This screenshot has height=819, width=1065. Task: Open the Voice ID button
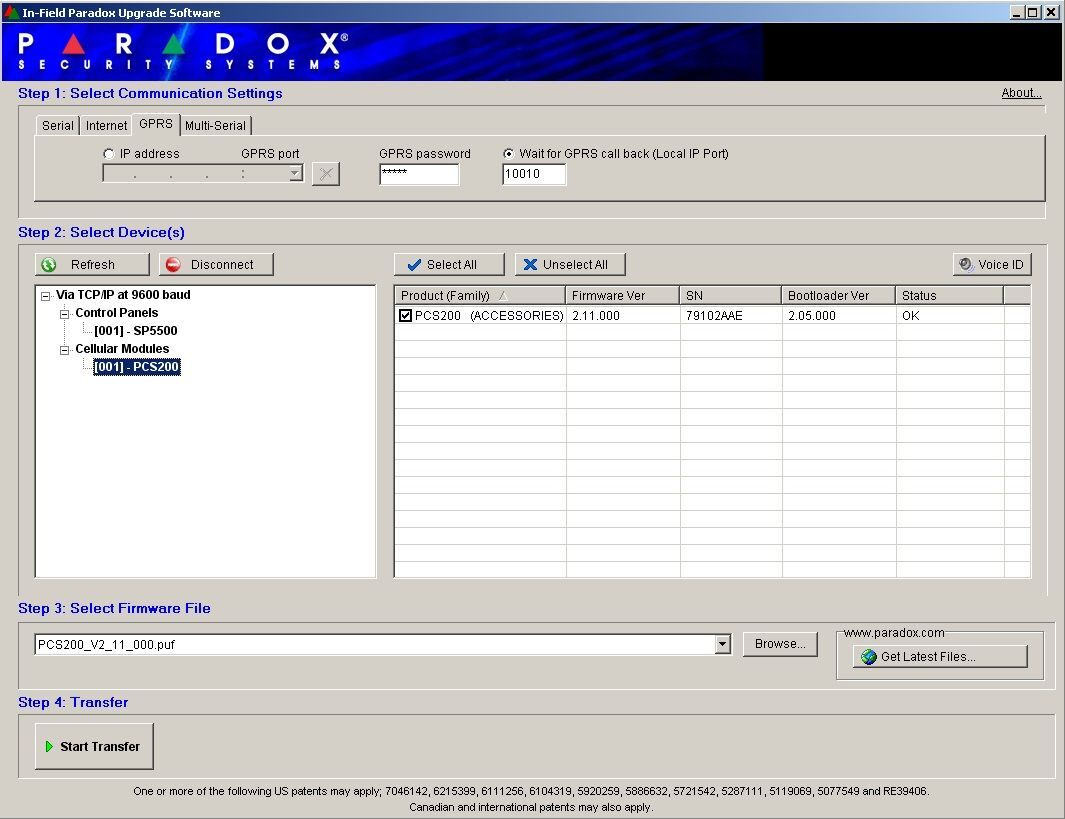tap(991, 265)
